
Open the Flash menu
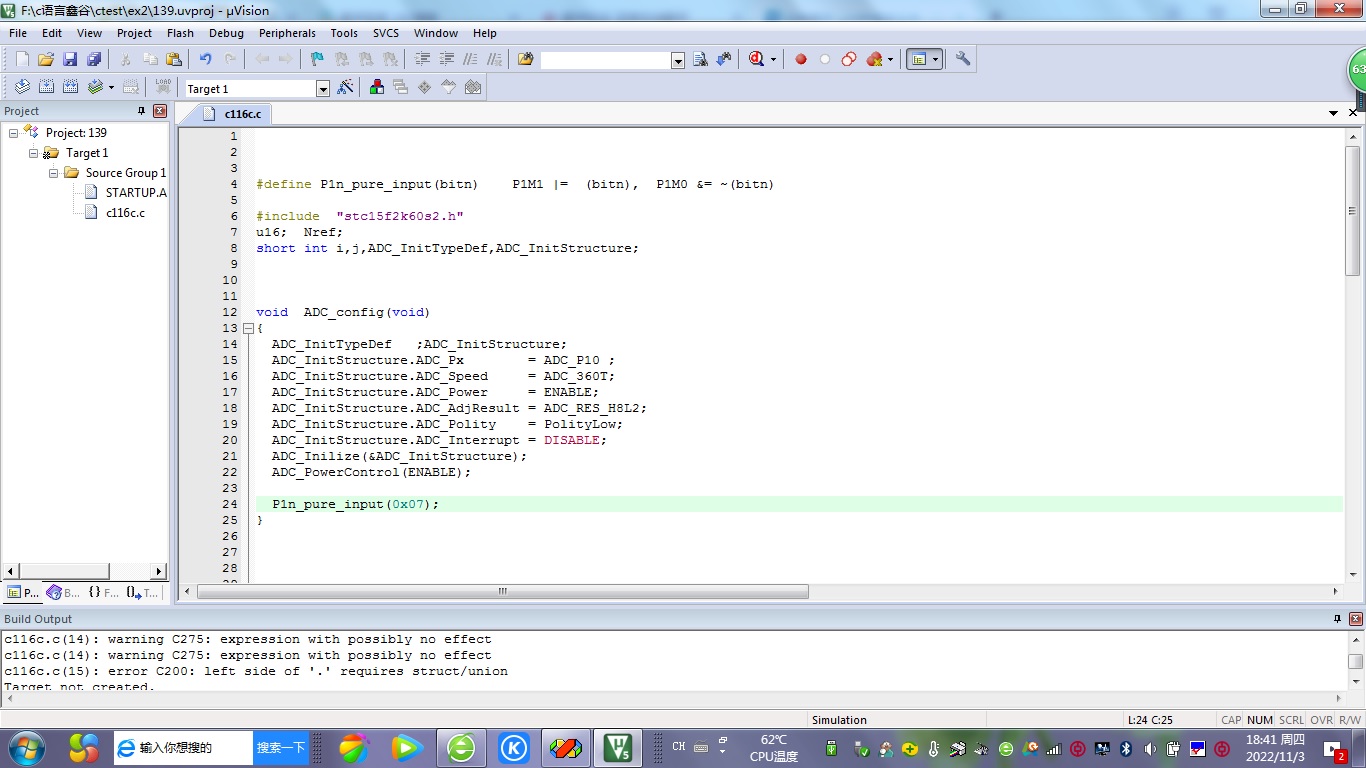tap(180, 33)
